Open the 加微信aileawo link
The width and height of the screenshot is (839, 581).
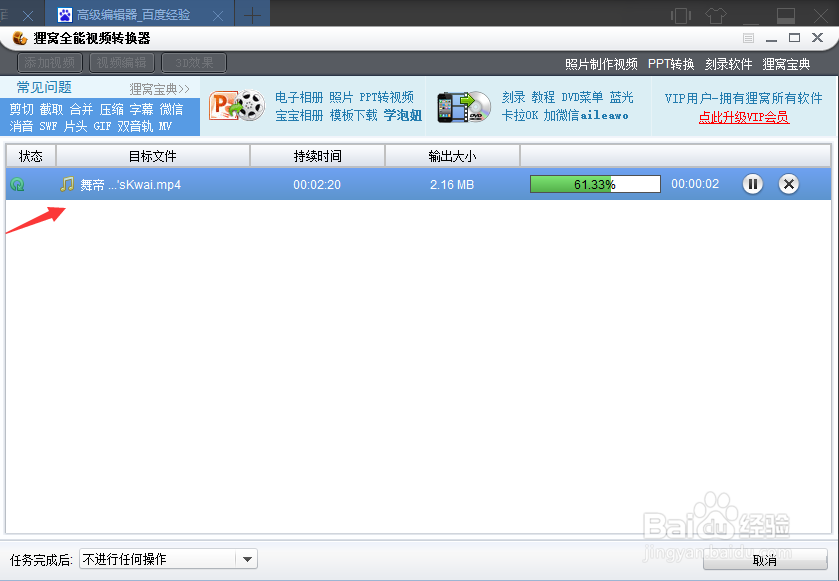[586, 115]
